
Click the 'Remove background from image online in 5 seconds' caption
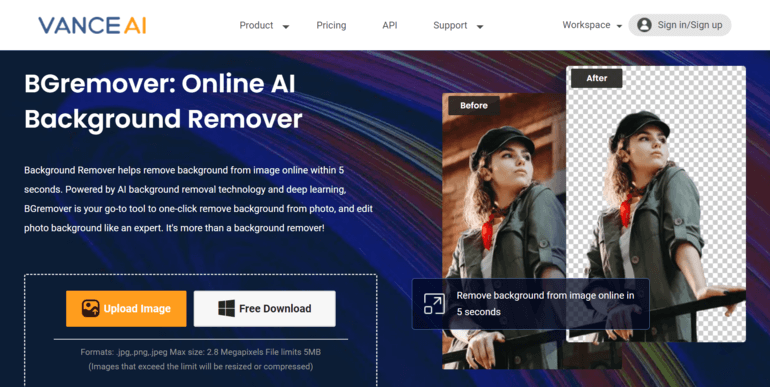pyautogui.click(x=545, y=304)
